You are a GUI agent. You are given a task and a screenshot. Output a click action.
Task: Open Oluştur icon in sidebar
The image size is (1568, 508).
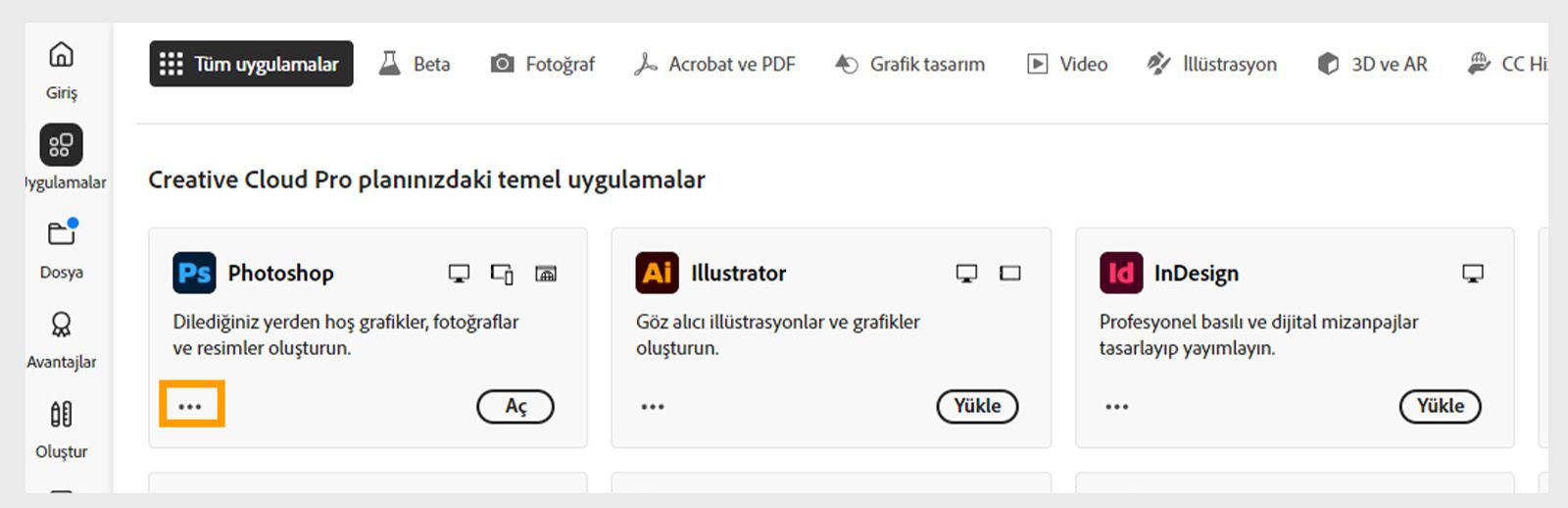(x=61, y=414)
